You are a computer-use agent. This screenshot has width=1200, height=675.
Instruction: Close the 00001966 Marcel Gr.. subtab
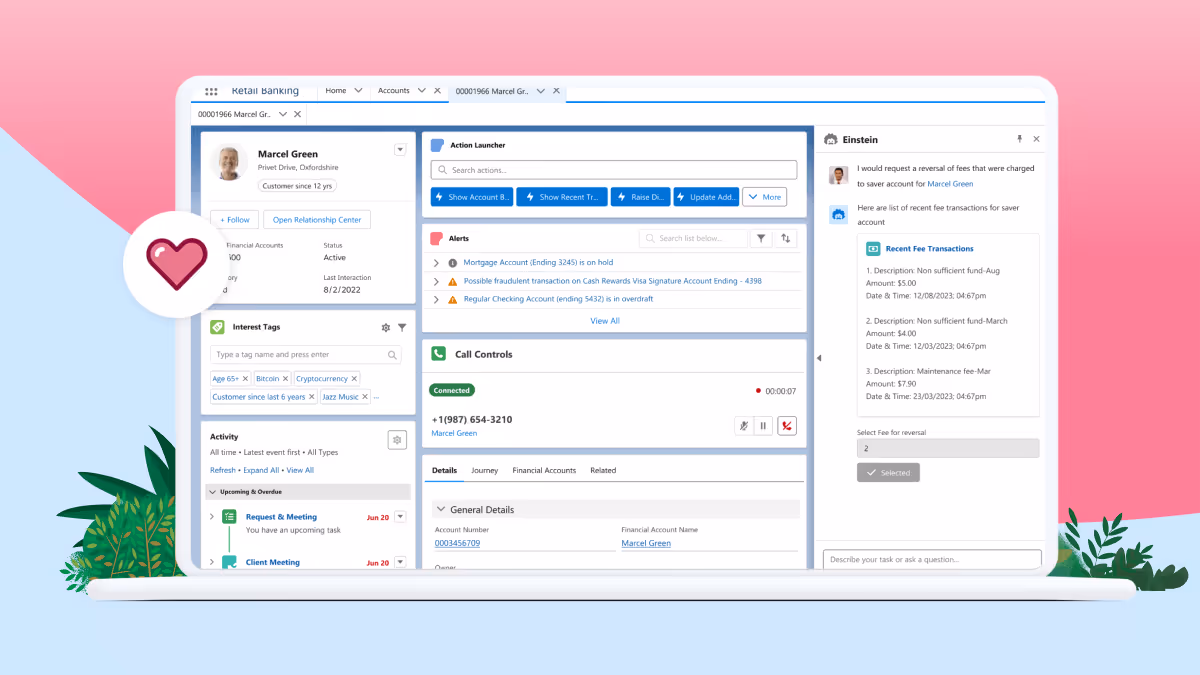point(297,114)
